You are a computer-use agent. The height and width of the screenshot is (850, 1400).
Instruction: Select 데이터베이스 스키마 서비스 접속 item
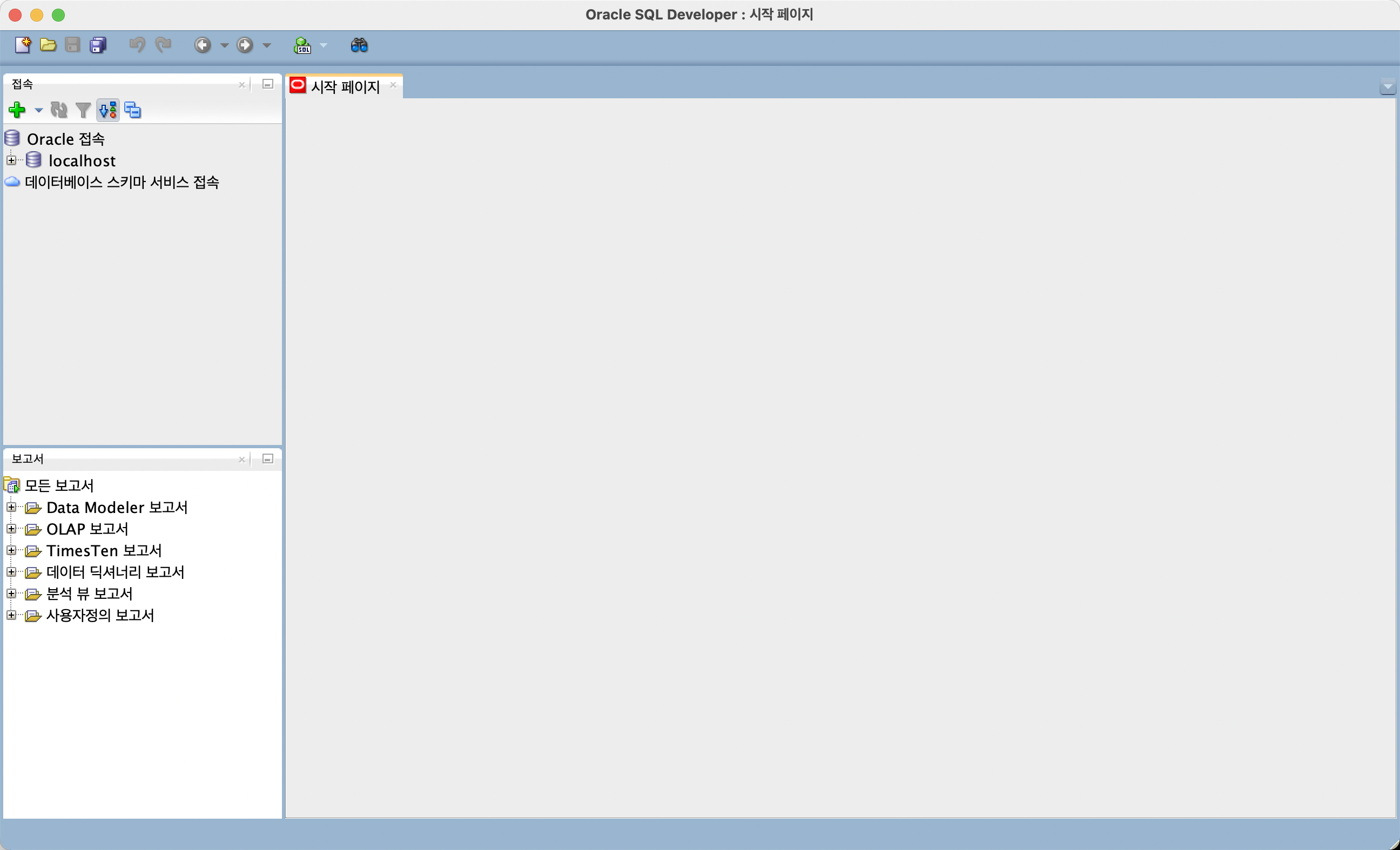[122, 182]
